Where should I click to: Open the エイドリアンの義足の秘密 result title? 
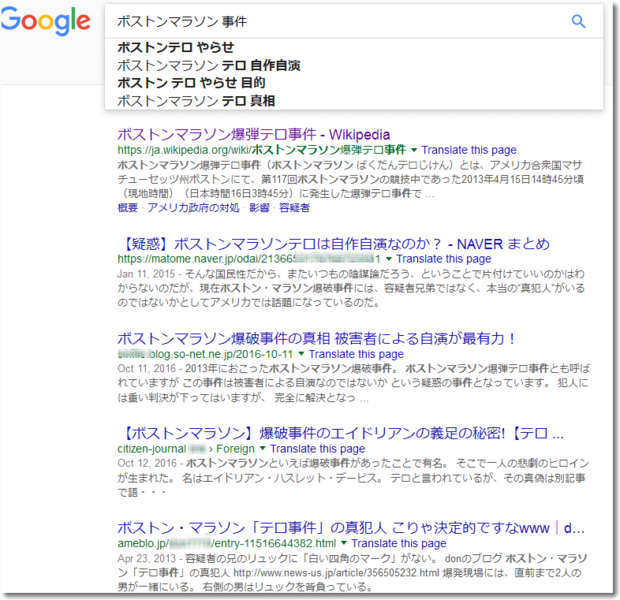coord(340,433)
